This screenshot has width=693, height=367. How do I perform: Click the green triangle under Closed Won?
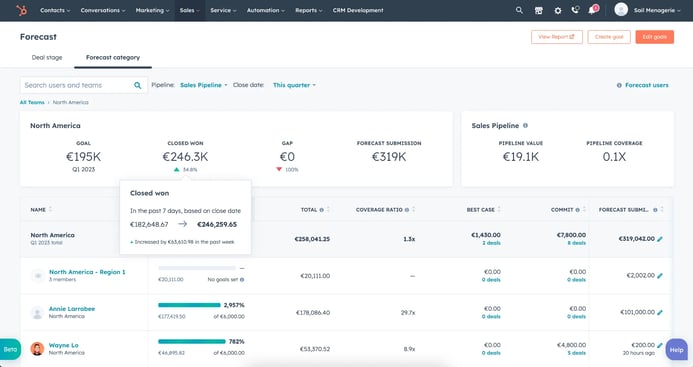point(177,169)
